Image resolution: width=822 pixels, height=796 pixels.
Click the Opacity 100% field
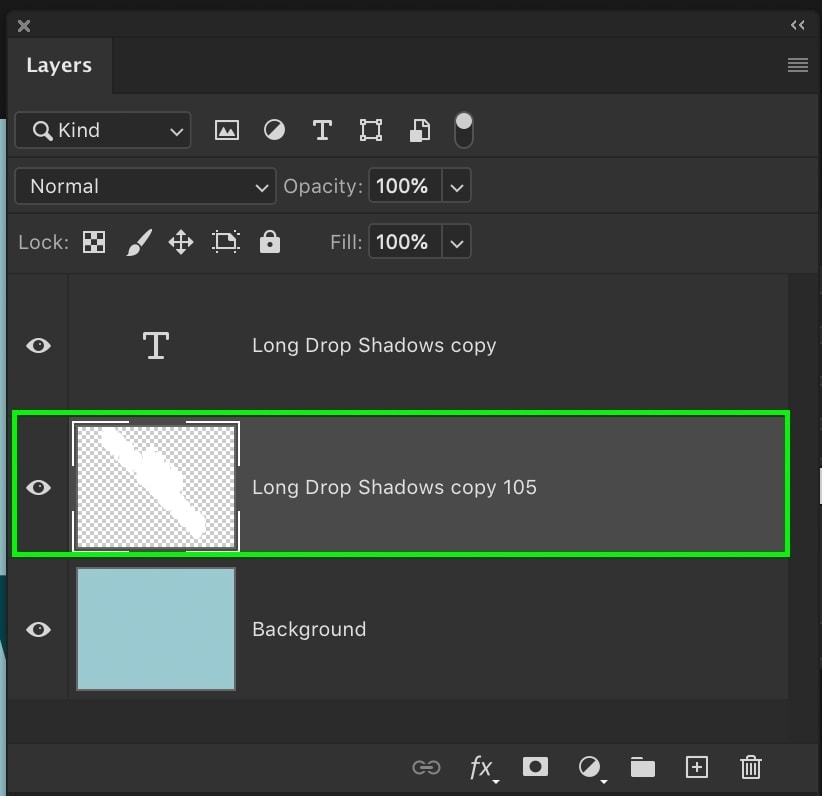coord(405,186)
